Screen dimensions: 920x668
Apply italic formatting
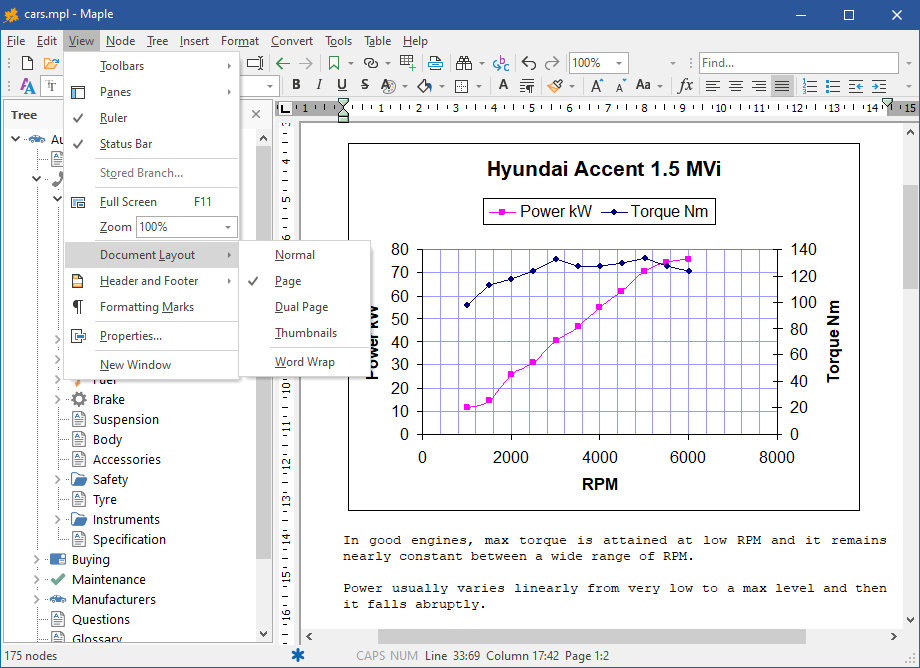pyautogui.click(x=319, y=85)
